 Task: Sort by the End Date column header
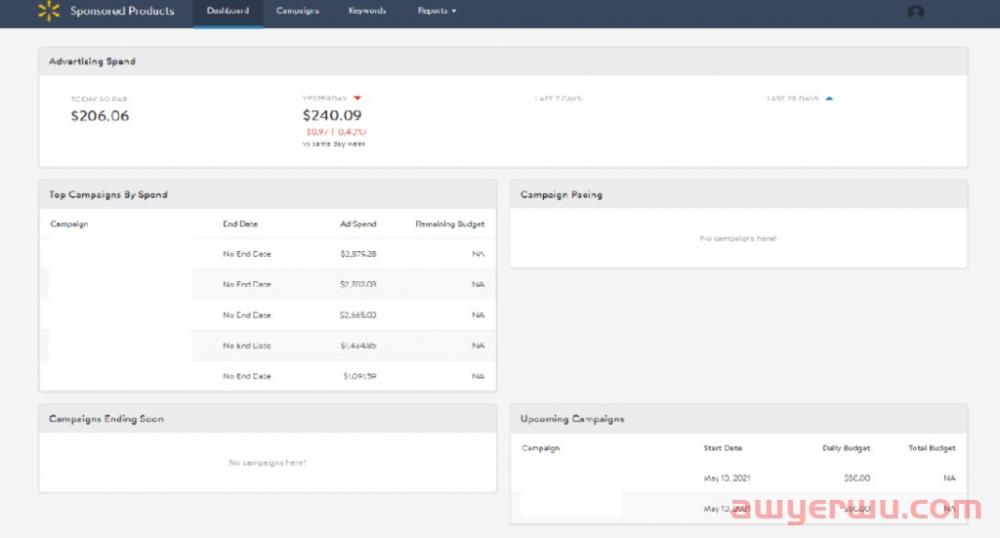[240, 224]
